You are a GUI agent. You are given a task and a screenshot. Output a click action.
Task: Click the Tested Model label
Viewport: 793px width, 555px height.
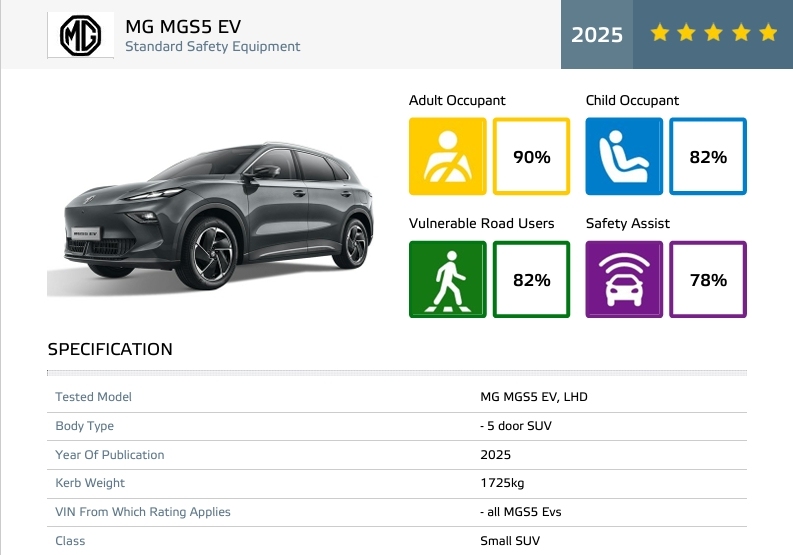(x=94, y=397)
